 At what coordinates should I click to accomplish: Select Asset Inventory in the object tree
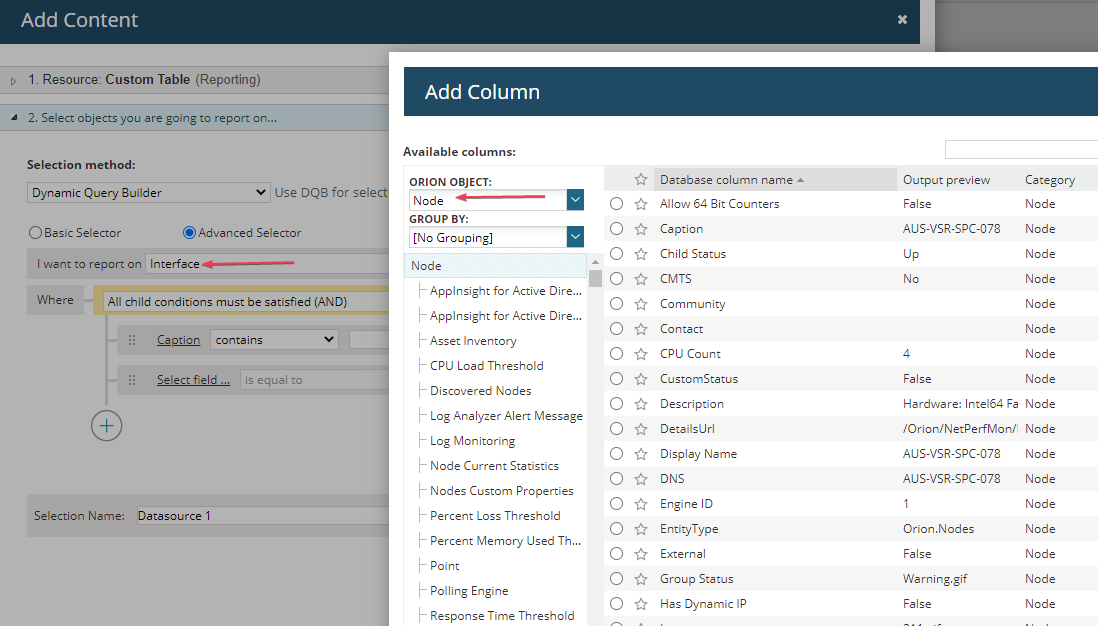pos(473,341)
